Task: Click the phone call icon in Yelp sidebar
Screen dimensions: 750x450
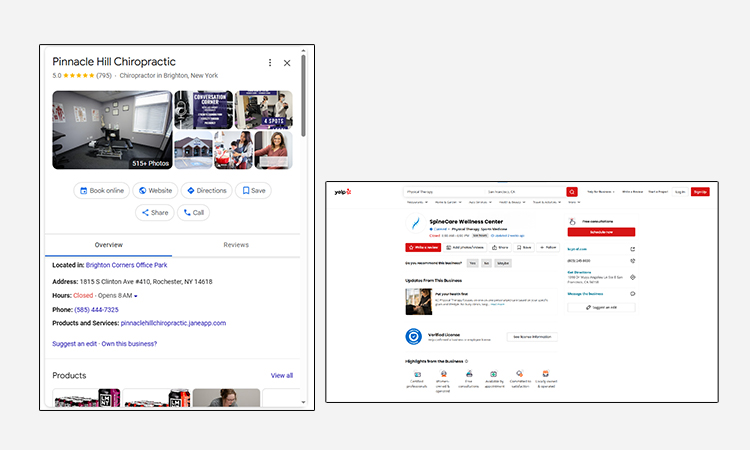Action: (632, 261)
